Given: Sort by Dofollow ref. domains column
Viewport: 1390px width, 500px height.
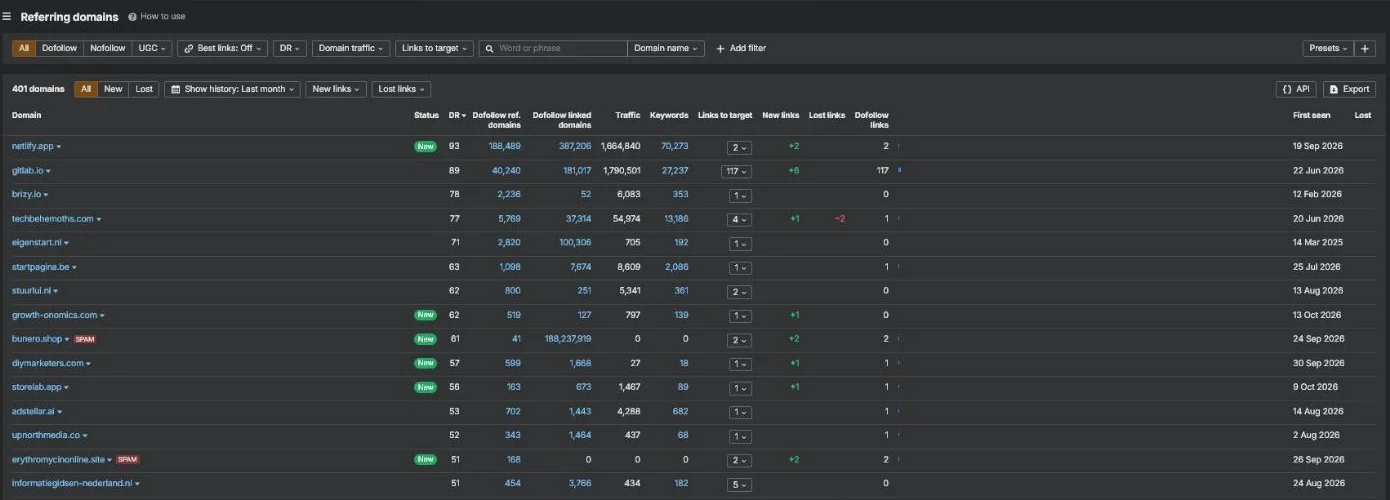Looking at the screenshot, I should 497,120.
